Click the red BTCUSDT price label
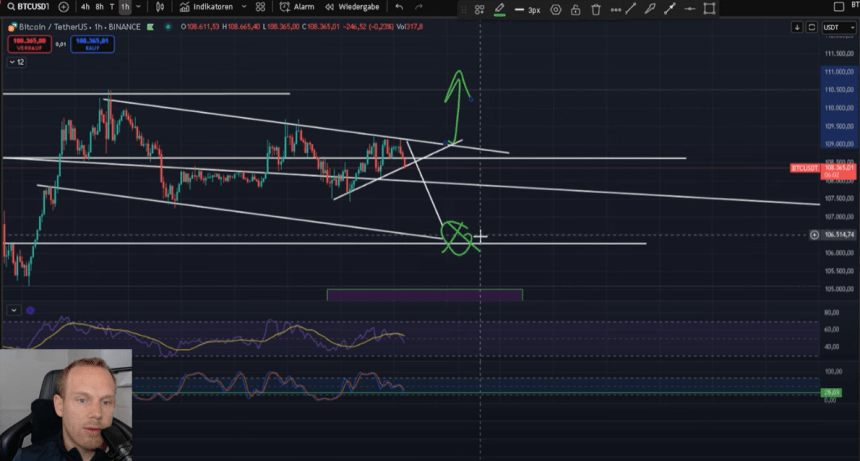 [x=805, y=168]
